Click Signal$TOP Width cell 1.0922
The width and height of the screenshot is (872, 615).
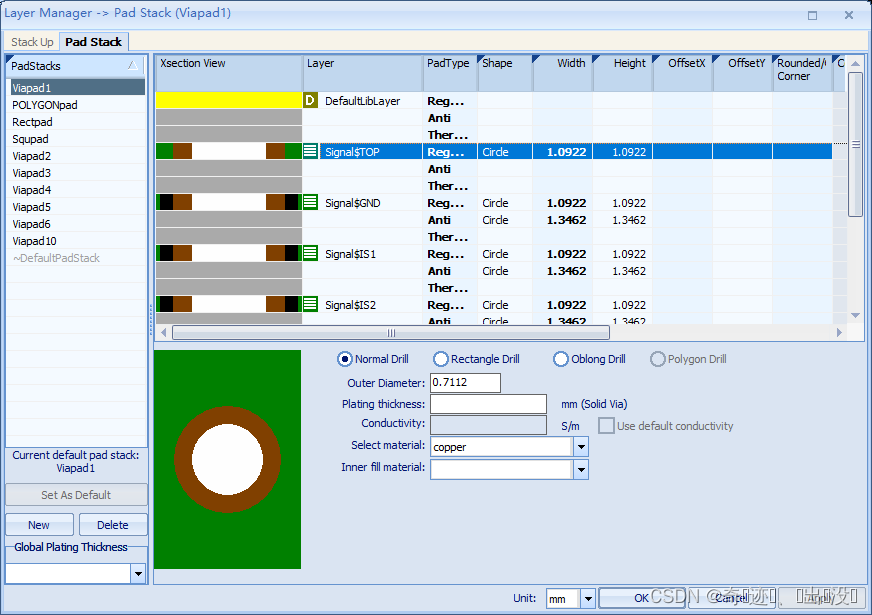click(563, 152)
